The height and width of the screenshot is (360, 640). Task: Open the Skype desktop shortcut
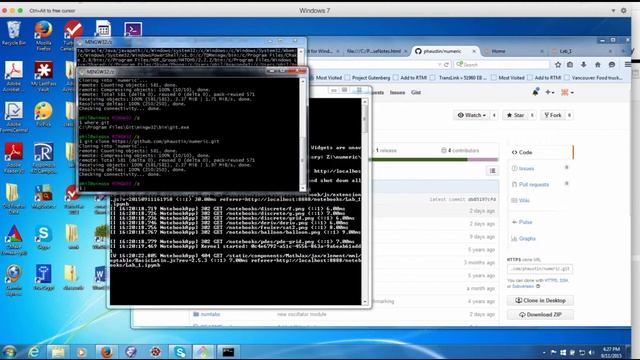click(43, 237)
